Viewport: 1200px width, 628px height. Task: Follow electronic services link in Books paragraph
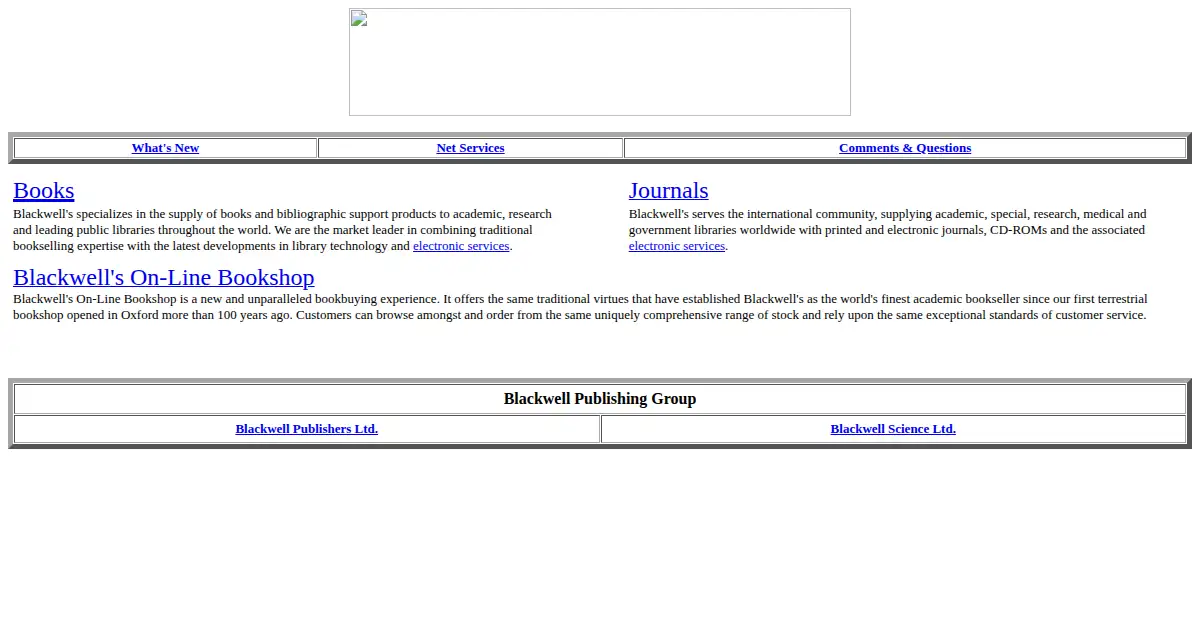[x=461, y=246]
